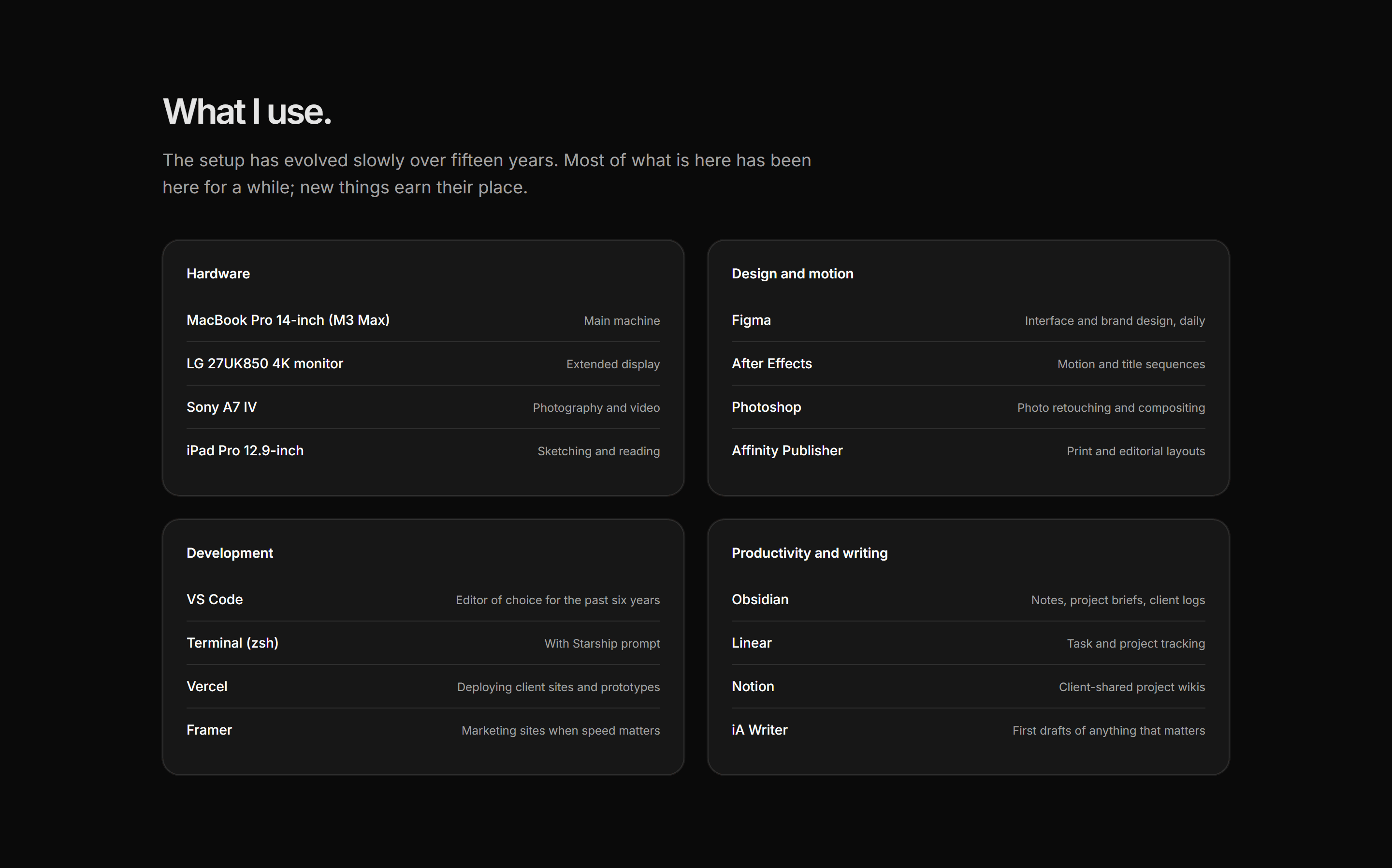Select the 'Linear' entry
The height and width of the screenshot is (868, 1392).
coord(752,643)
